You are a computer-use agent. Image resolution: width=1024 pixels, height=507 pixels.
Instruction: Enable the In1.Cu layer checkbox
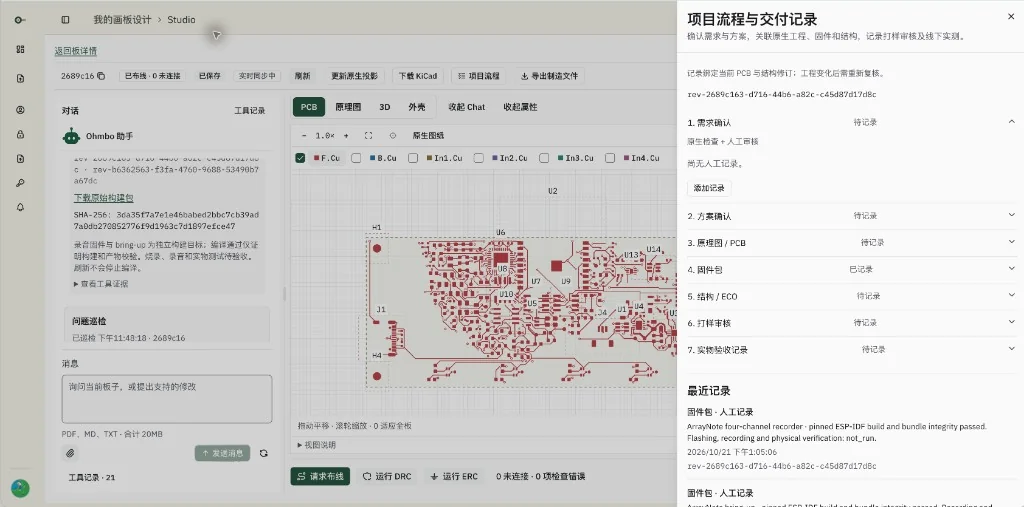413,158
